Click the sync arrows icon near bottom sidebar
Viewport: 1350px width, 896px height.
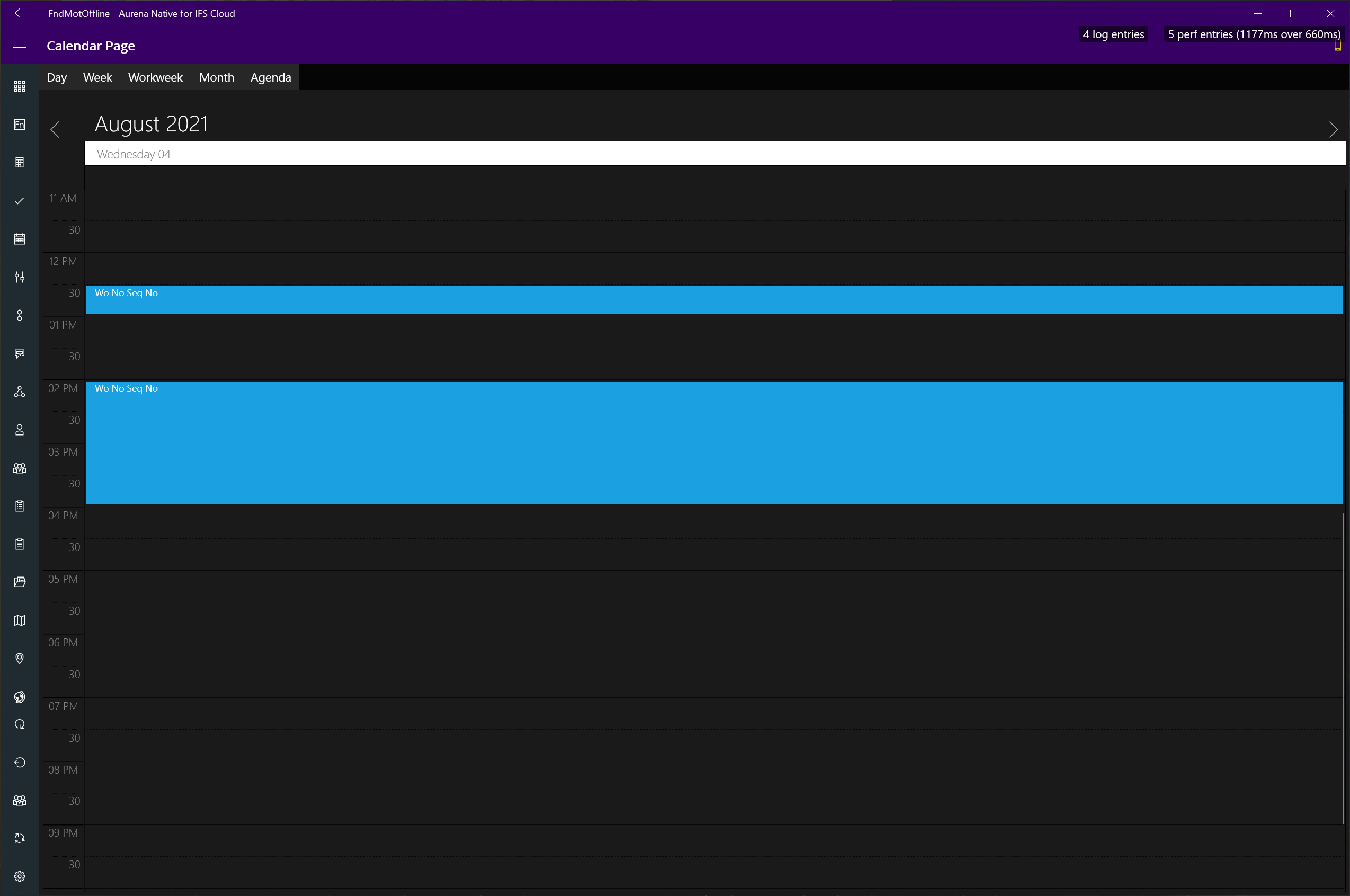pos(20,838)
